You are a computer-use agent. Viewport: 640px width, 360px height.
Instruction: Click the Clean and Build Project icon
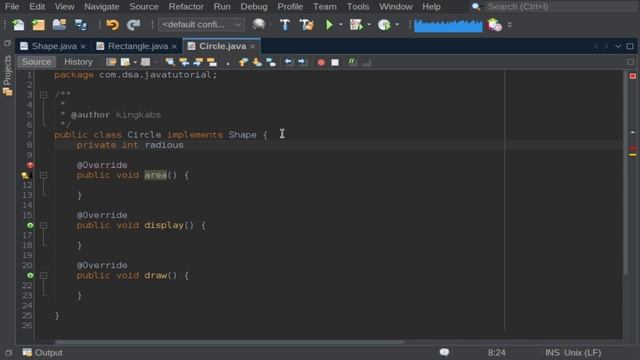point(306,25)
